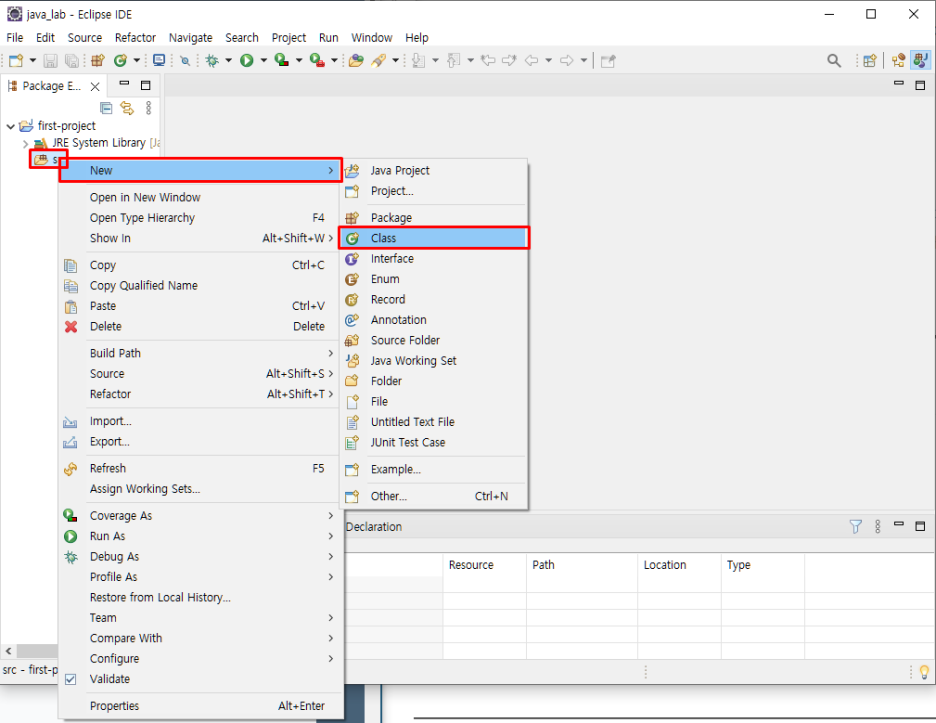Click the green Run toolbar button

click(x=247, y=60)
